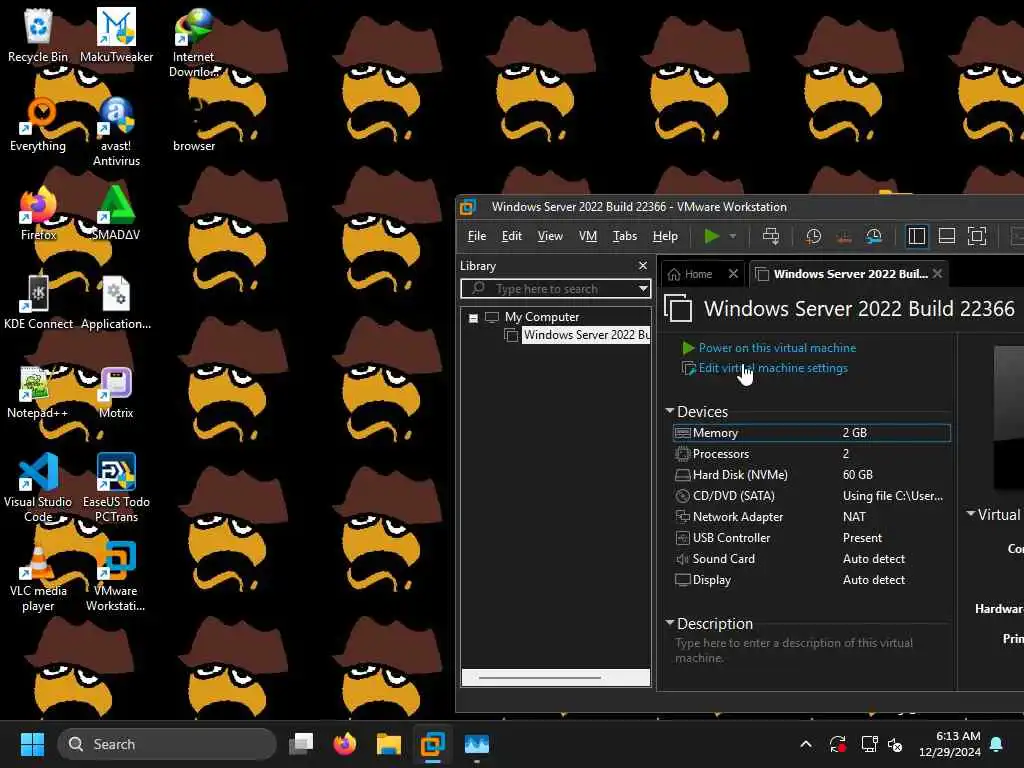Open the Windows Start menu
The width and height of the screenshot is (1024, 768).
(32, 744)
